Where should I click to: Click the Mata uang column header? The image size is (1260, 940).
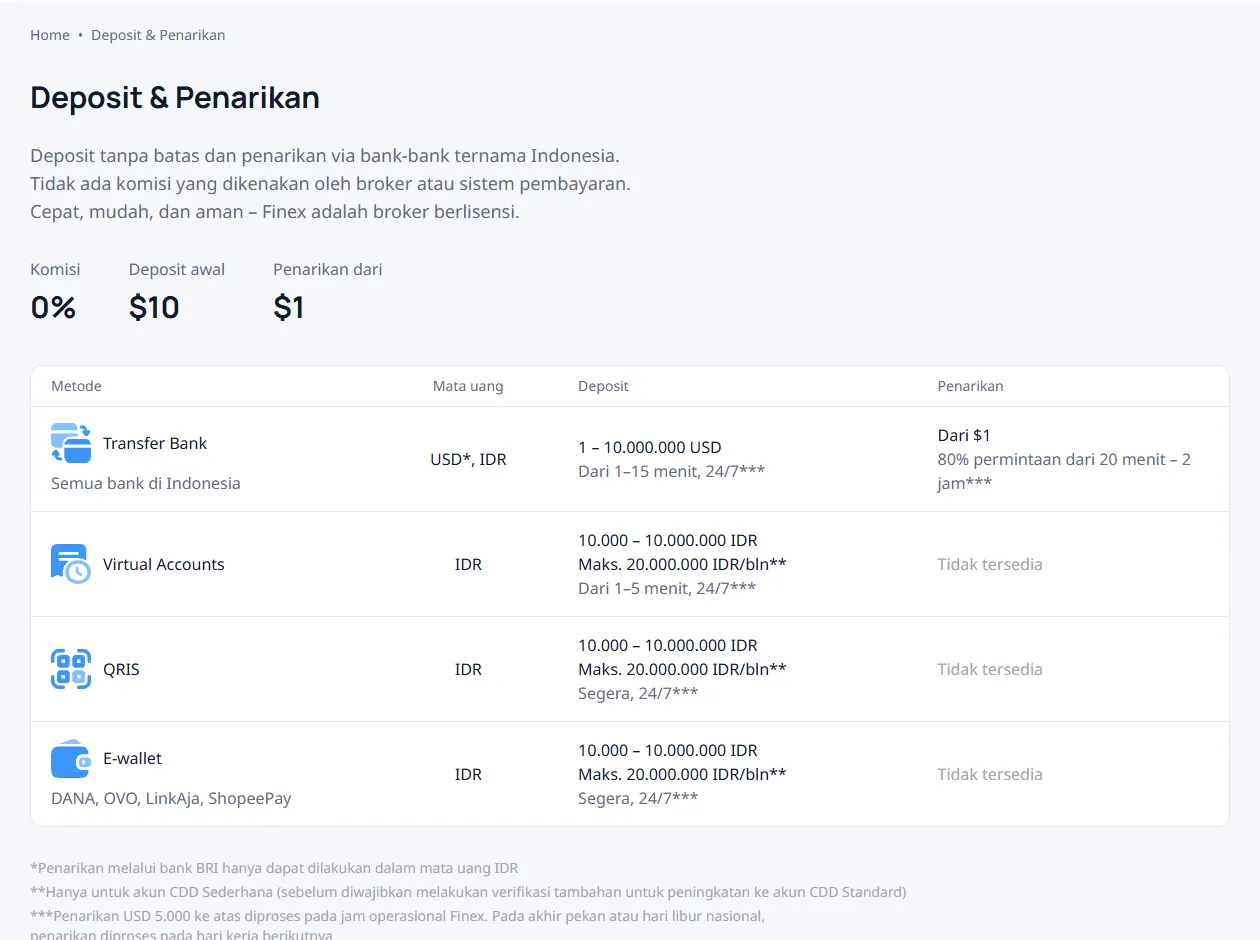pyautogui.click(x=468, y=386)
